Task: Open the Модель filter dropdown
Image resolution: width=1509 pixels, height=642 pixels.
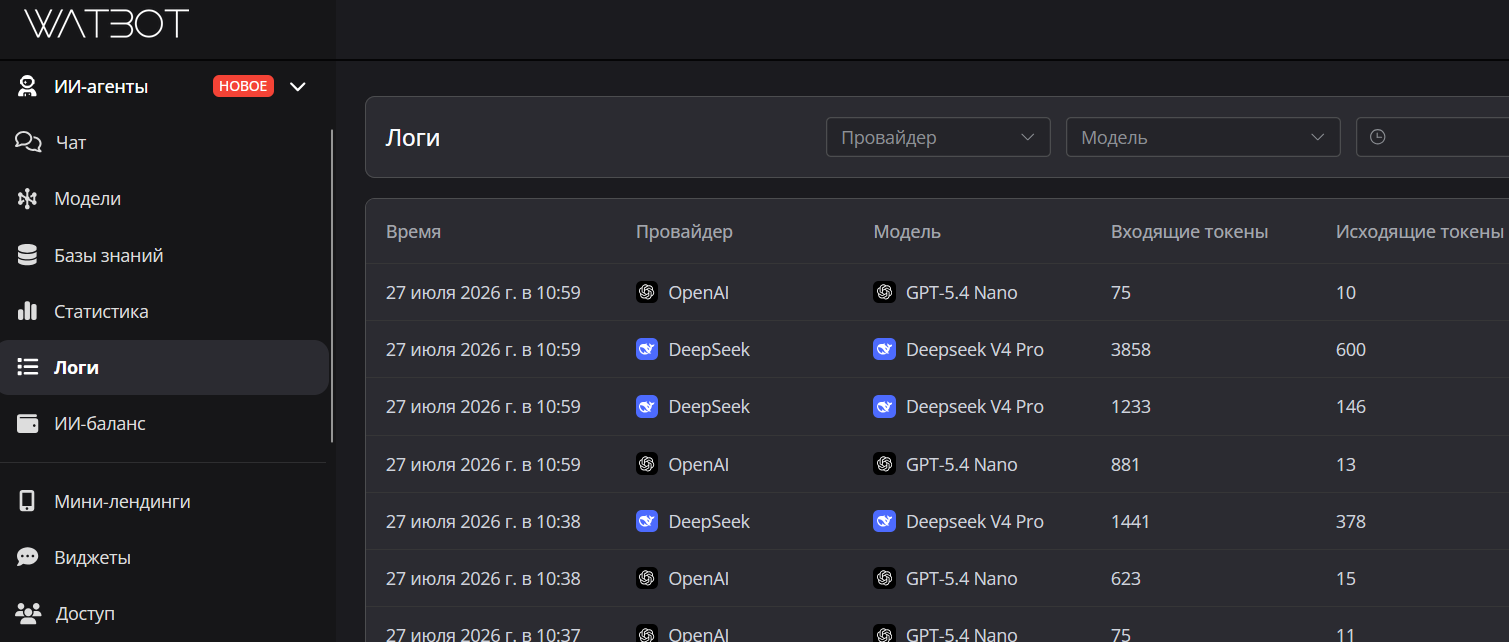Action: (x=1203, y=137)
